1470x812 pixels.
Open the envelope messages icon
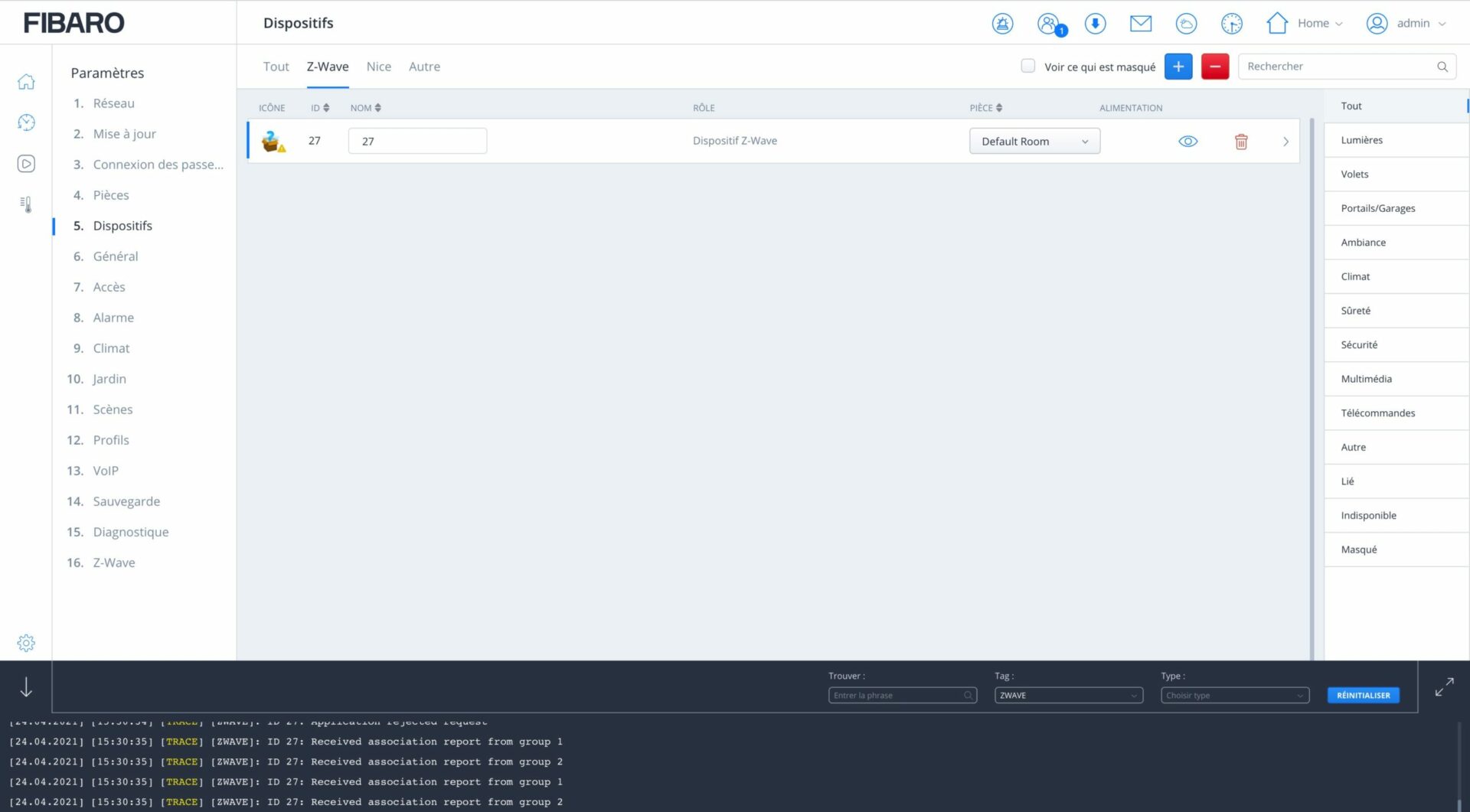(x=1140, y=24)
